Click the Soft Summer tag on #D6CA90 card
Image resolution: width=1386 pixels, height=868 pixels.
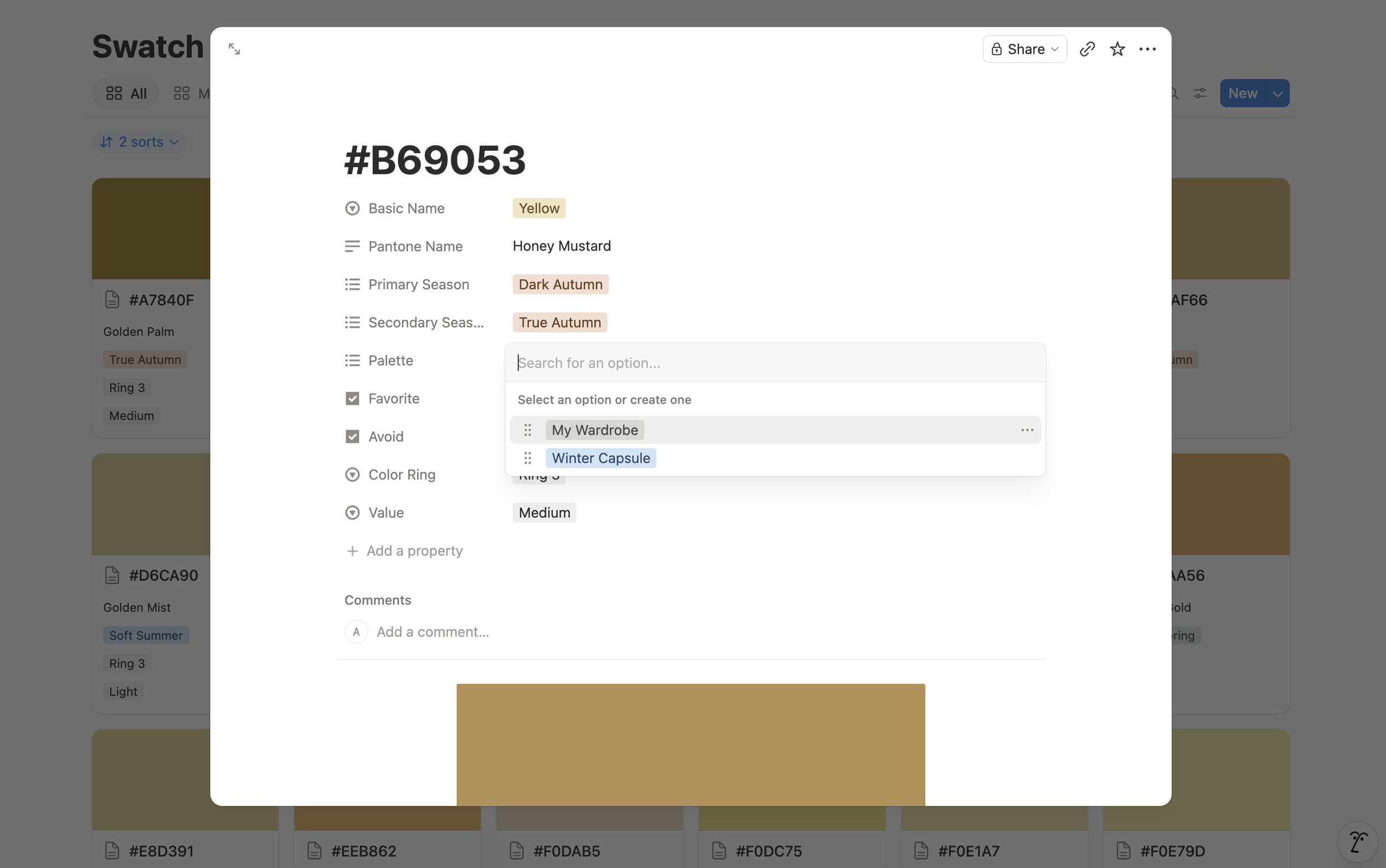tap(146, 636)
